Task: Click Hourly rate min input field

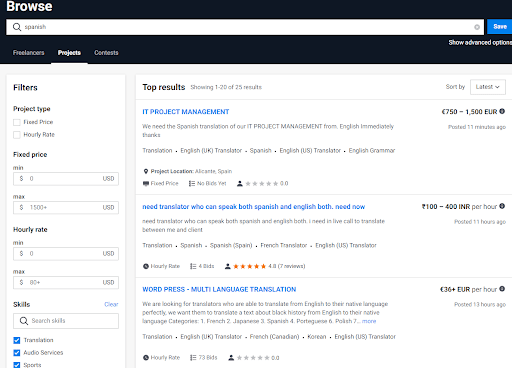Action: pyautogui.click(x=66, y=254)
